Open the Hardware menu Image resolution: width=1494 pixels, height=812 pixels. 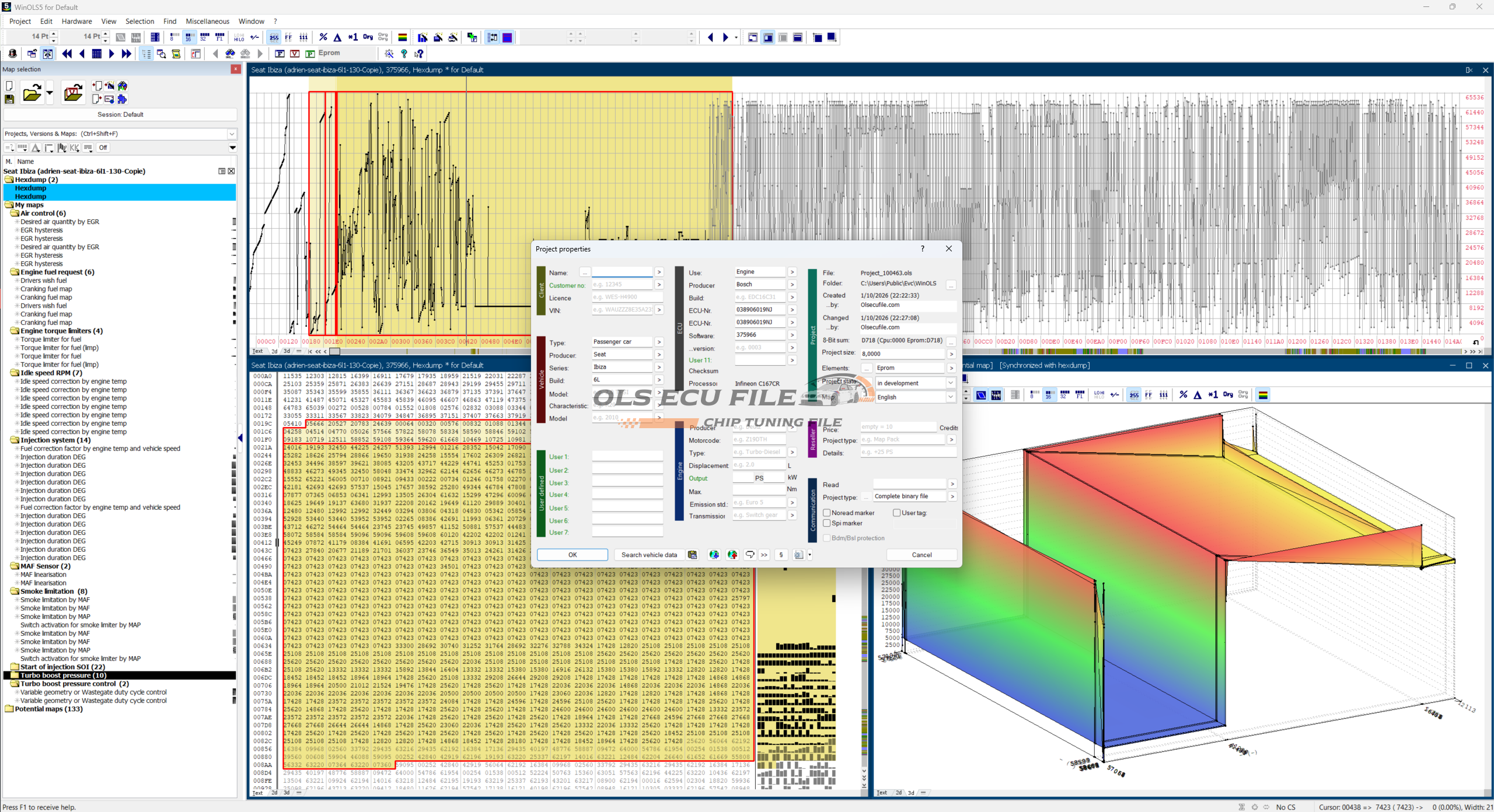click(76, 21)
